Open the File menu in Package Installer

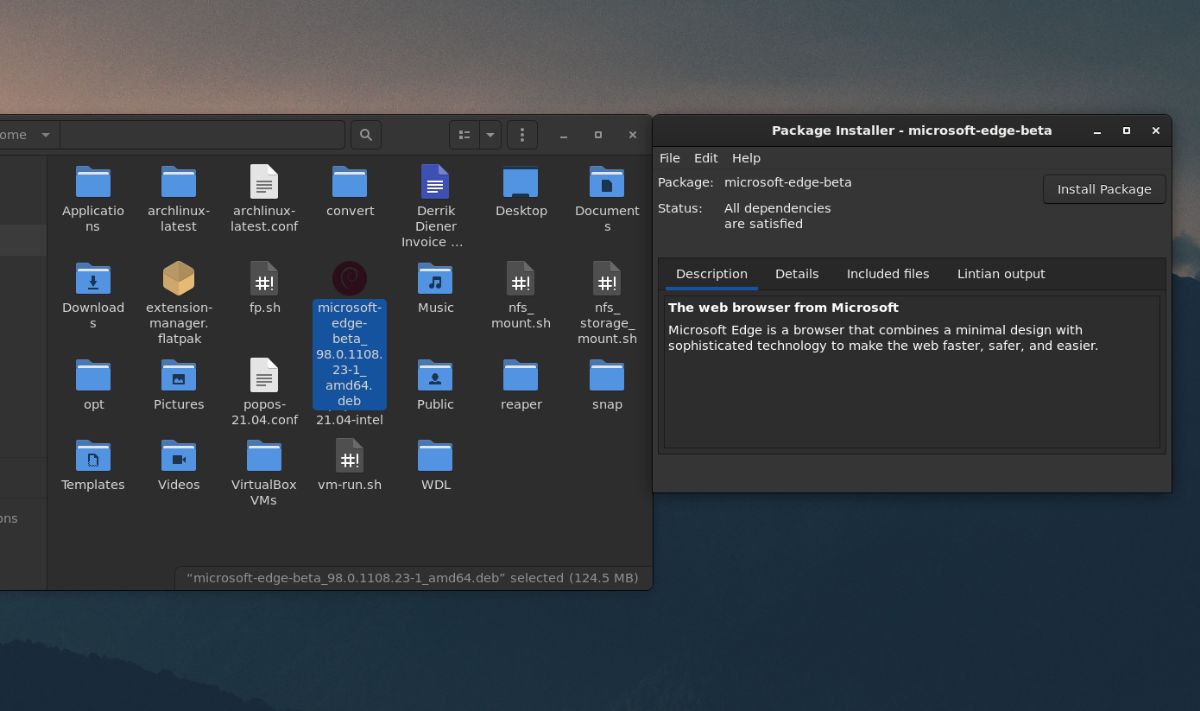tap(669, 157)
